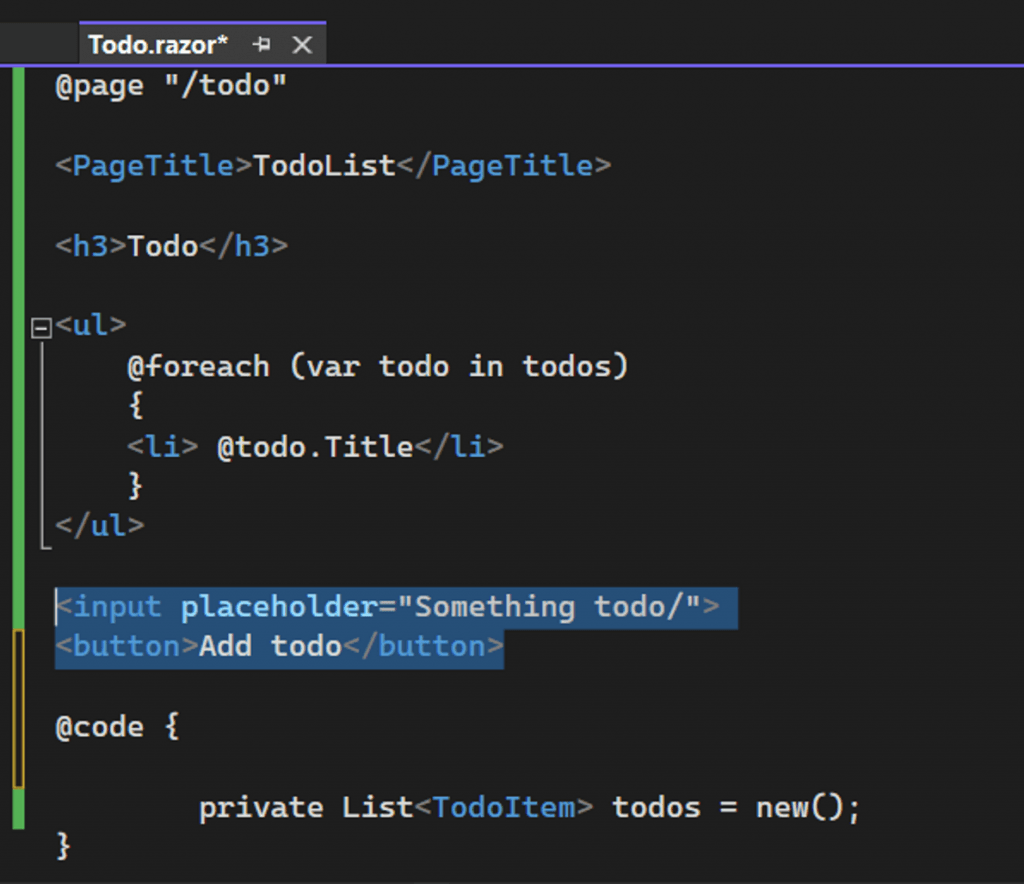The width and height of the screenshot is (1024, 884).
Task: Click the closing ul tag
Action: pos(100,526)
